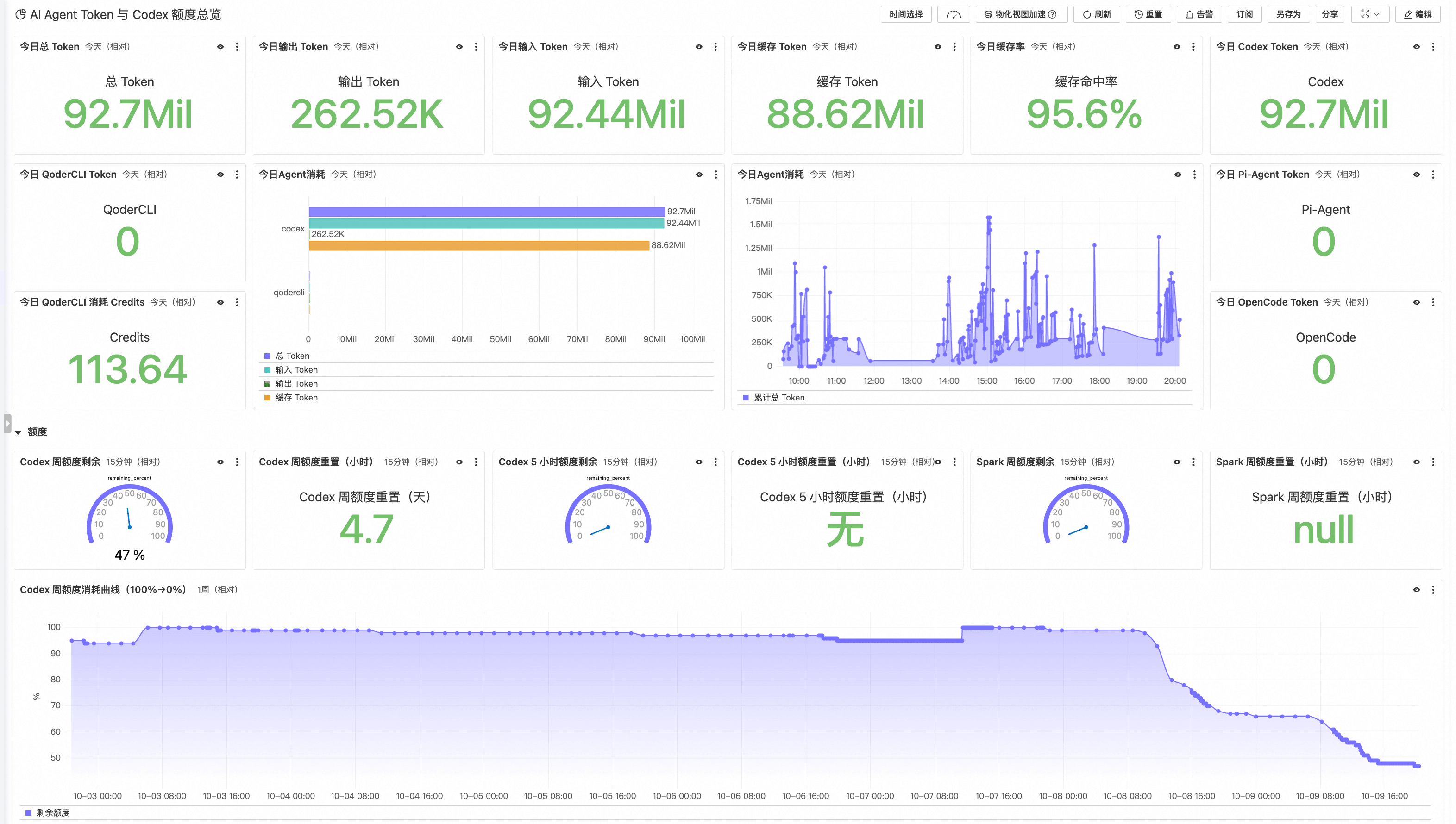Viewport: 1456px width, 824px height.
Task: Open more options on 今日 QoderCLI 消耗 Credits panel
Action: click(237, 303)
